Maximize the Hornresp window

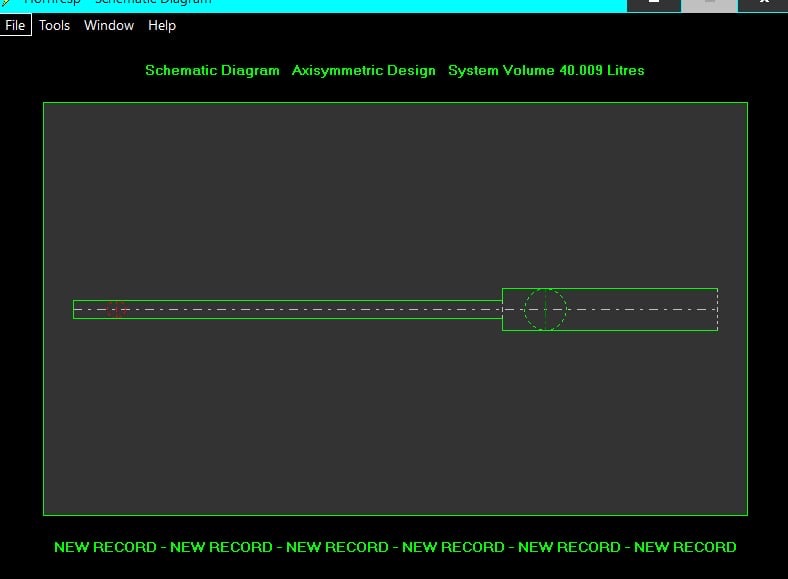click(709, 5)
